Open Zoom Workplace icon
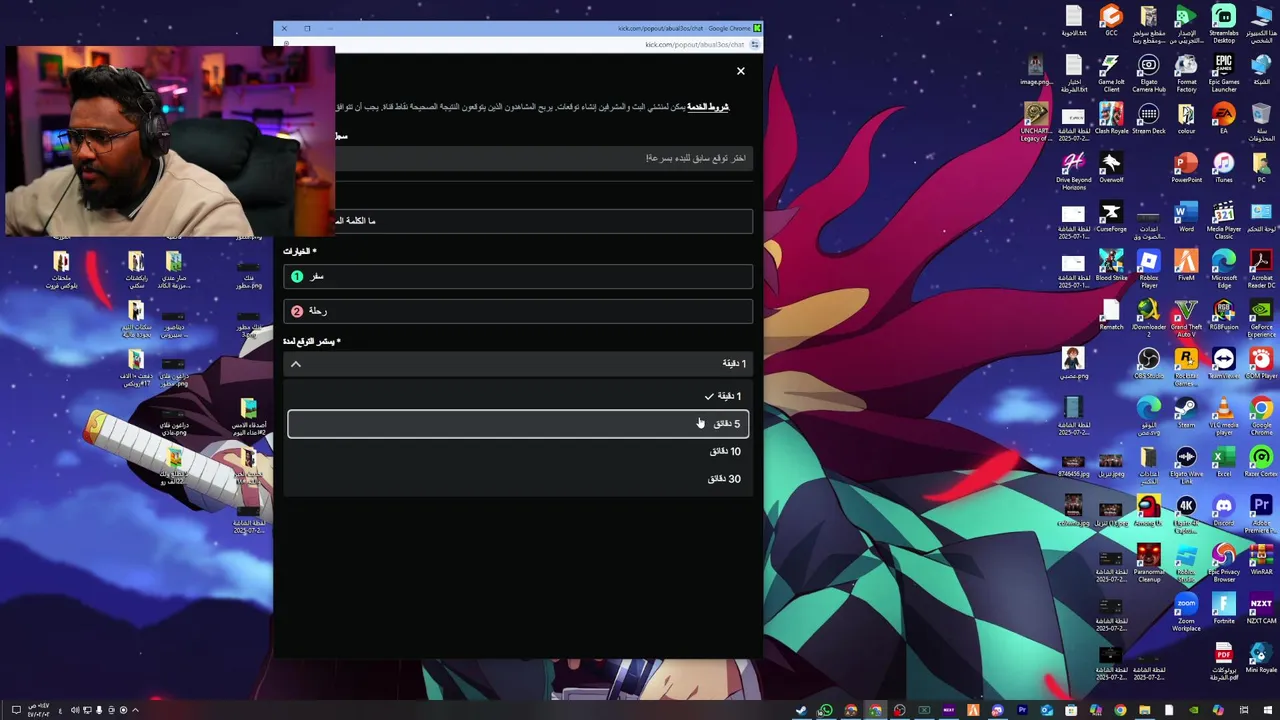 pyautogui.click(x=1186, y=612)
